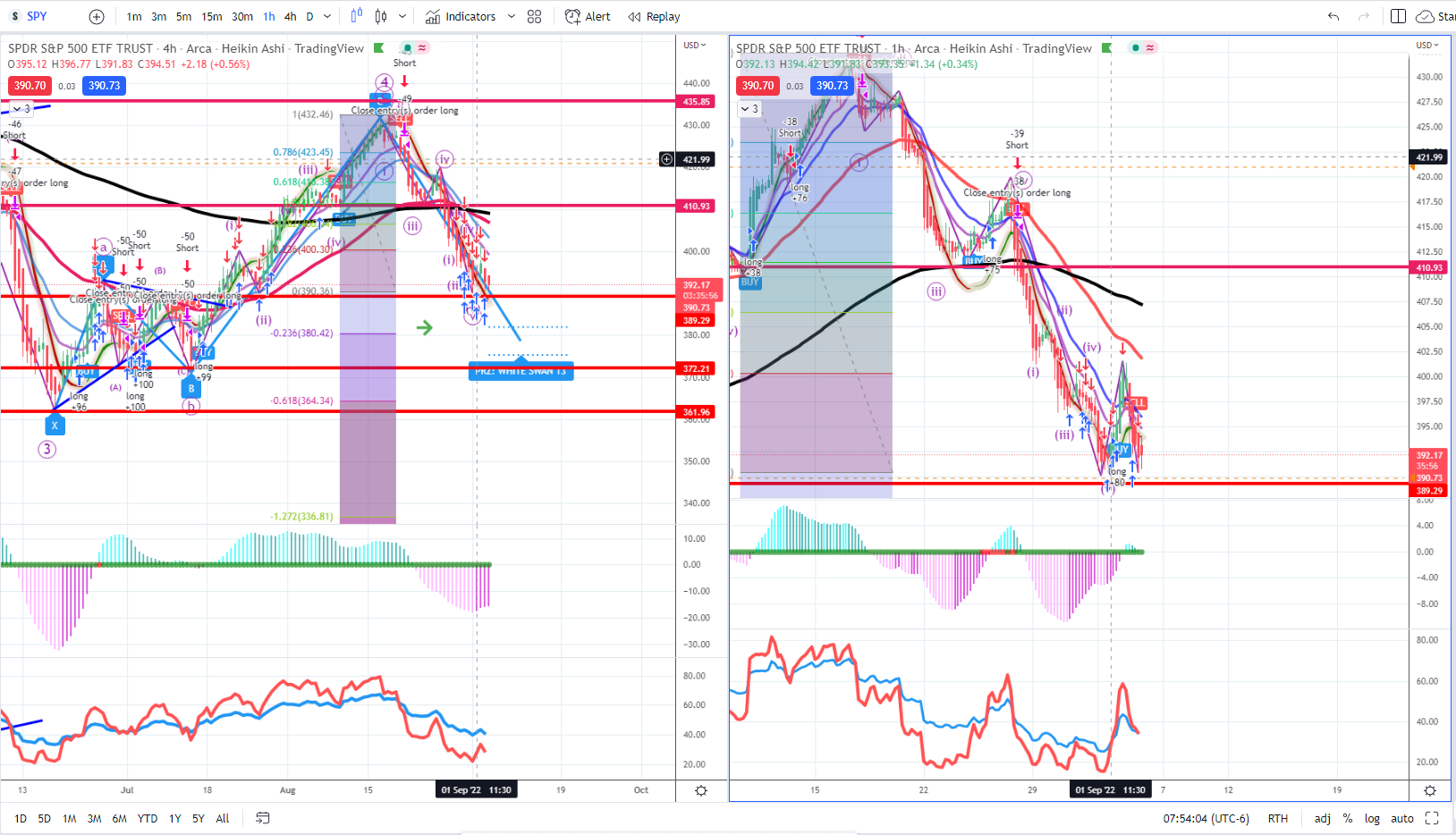
Task: Toggle the auto scale
Action: click(1402, 818)
